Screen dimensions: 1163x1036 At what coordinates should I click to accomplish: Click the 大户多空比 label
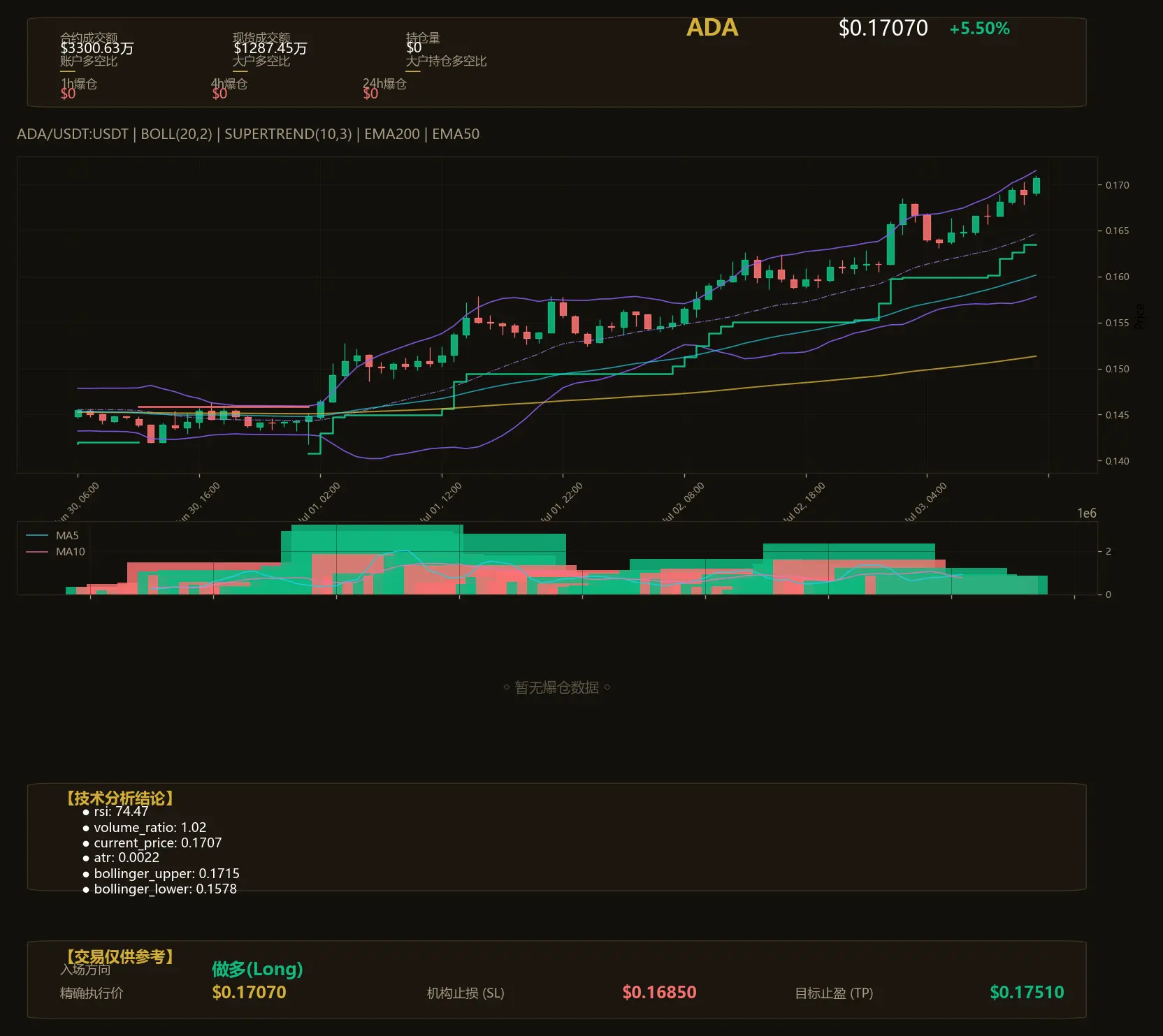[x=261, y=61]
